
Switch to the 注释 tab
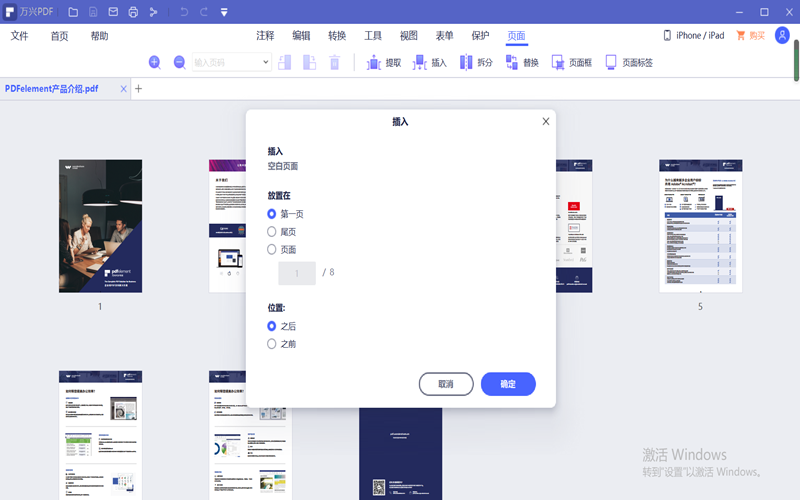coord(265,36)
